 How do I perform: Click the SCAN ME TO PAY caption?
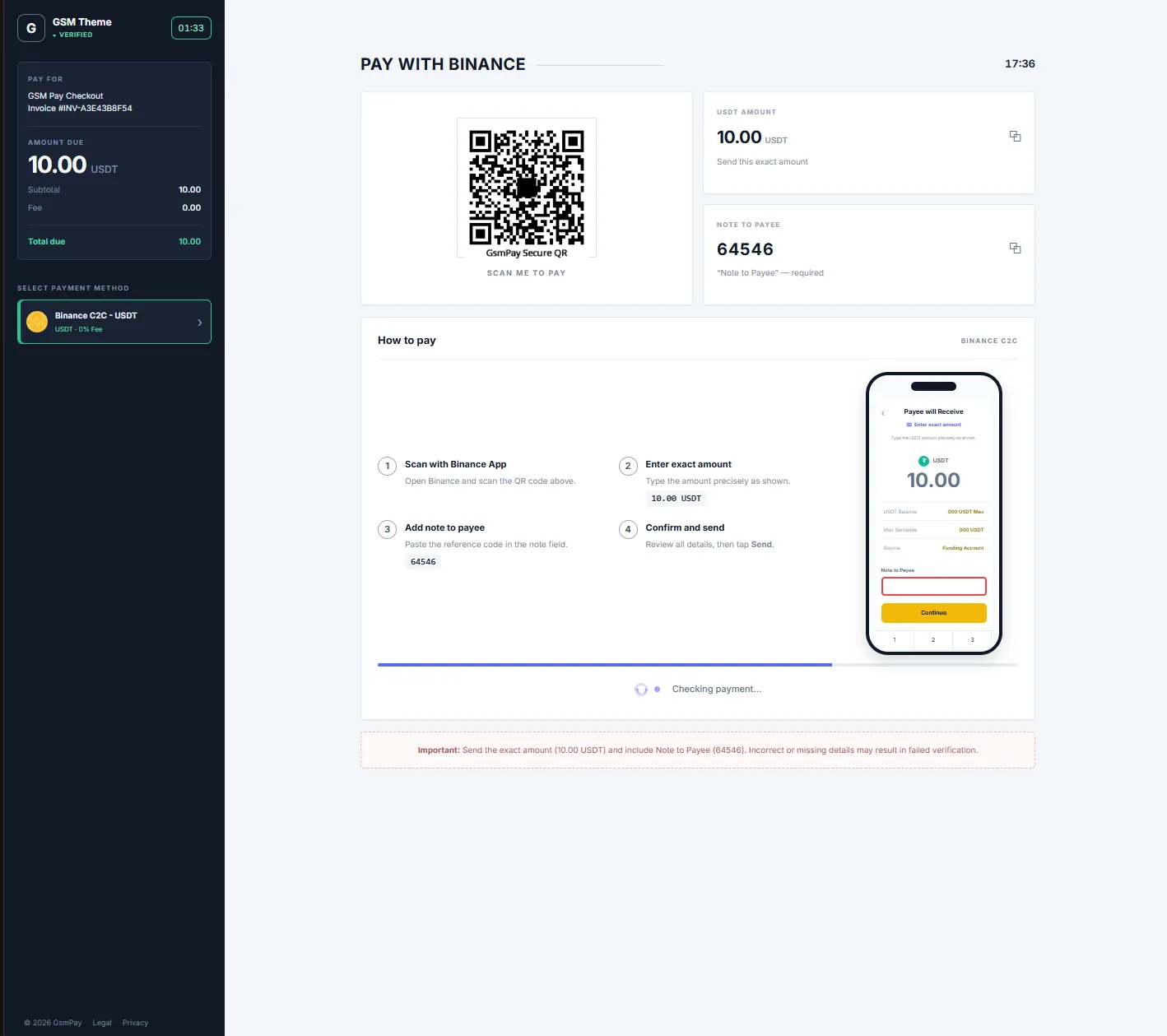[x=527, y=273]
